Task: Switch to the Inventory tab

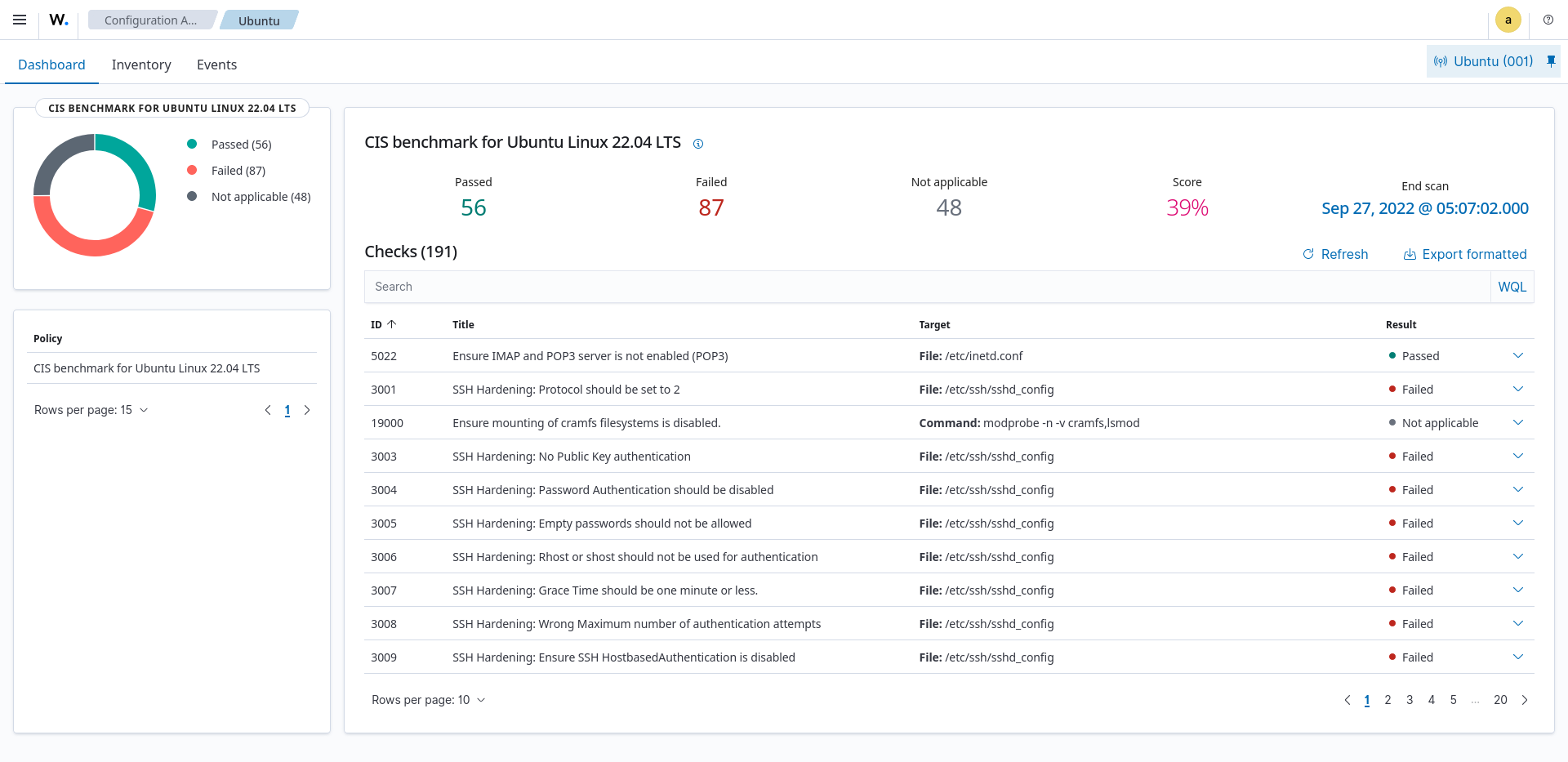Action: (x=140, y=65)
